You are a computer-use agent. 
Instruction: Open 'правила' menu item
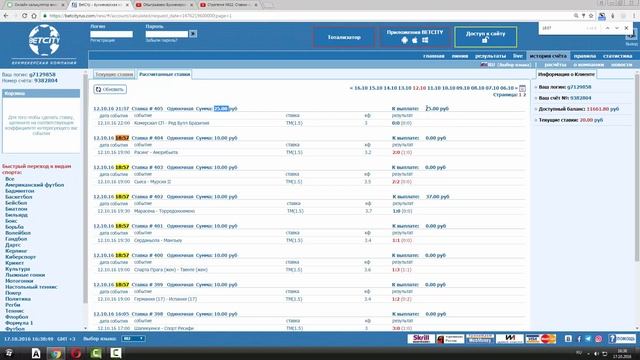584,56
